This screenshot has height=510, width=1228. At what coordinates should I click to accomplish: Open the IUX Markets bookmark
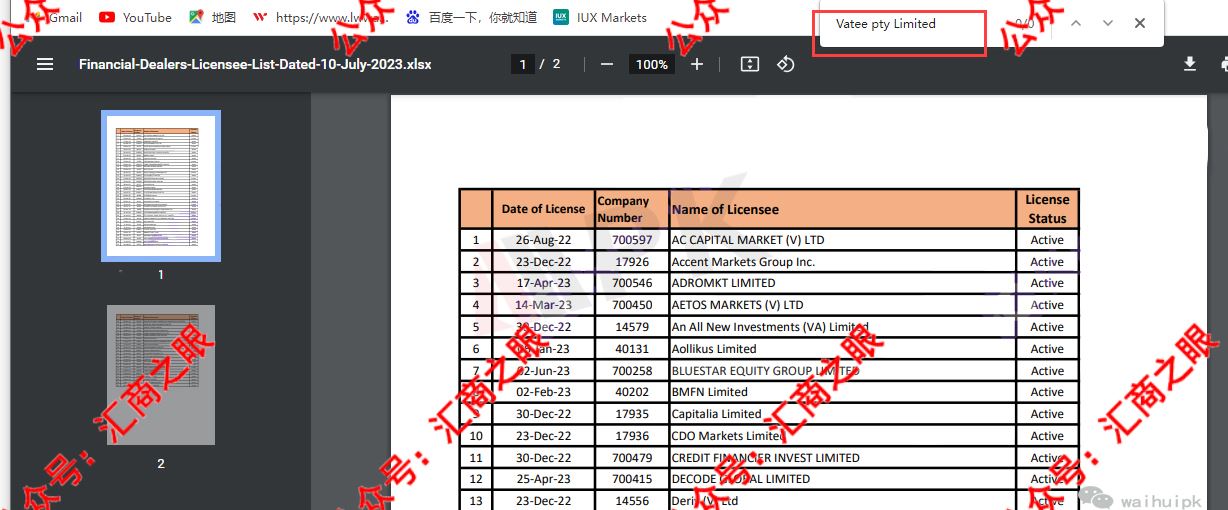tap(600, 17)
